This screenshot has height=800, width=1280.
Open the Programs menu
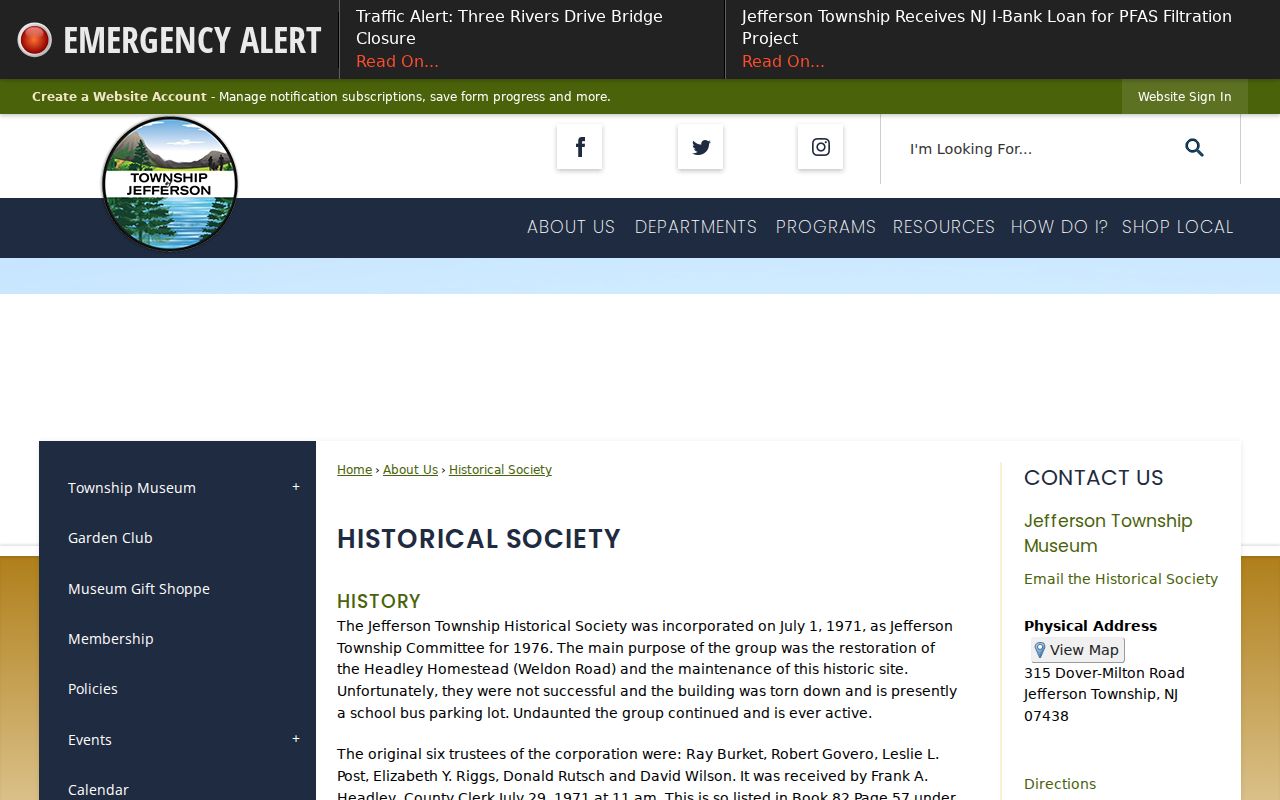826,227
